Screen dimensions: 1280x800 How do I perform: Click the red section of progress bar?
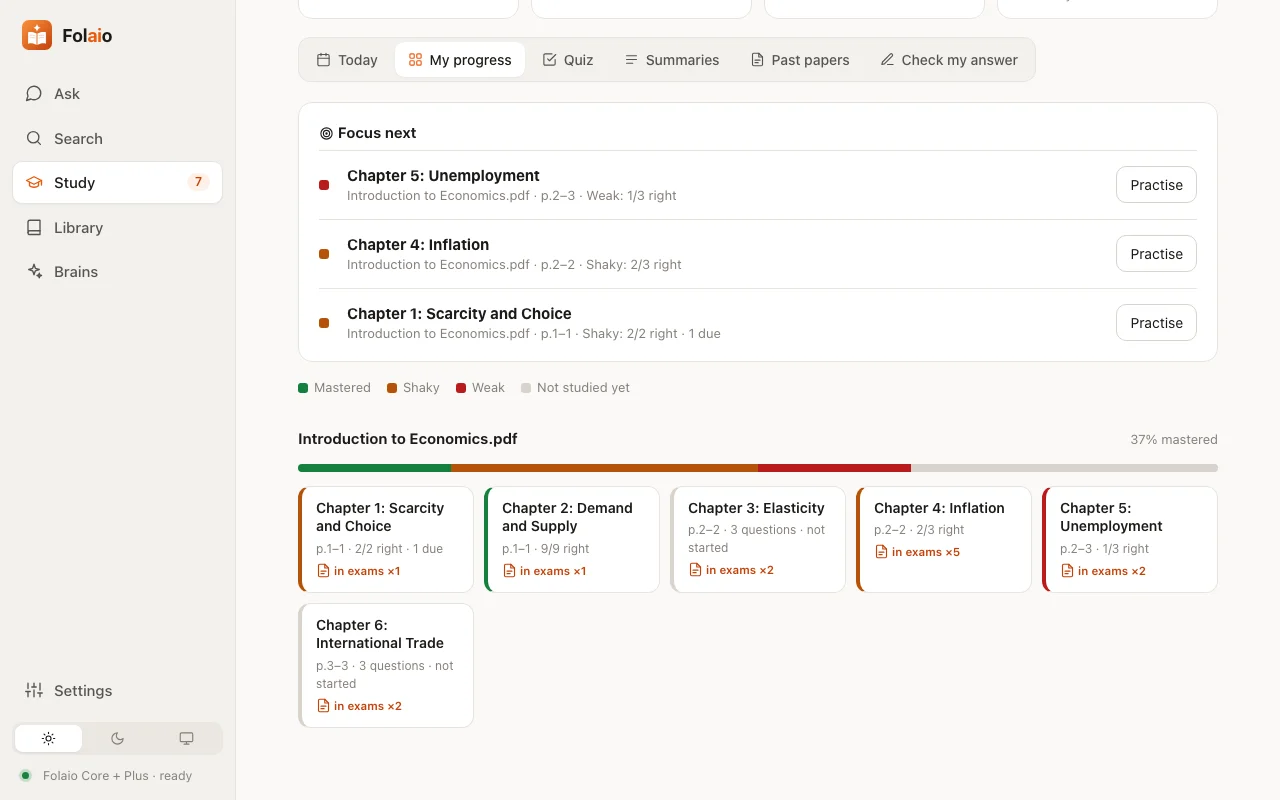pos(834,468)
